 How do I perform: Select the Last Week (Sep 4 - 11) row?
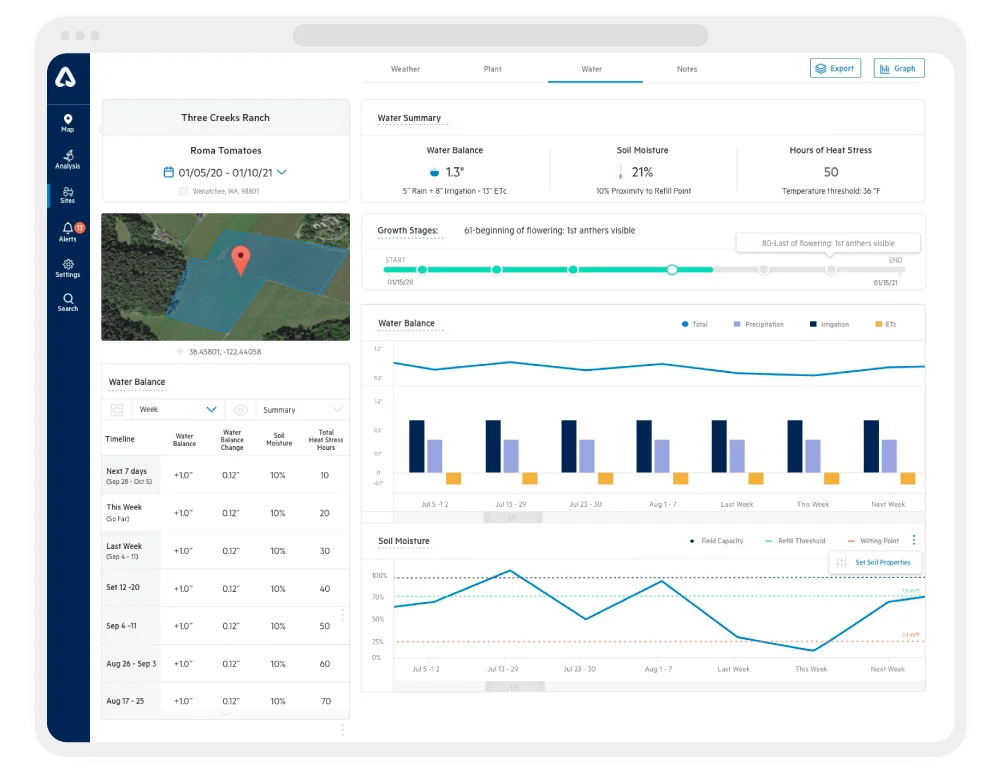click(225, 551)
